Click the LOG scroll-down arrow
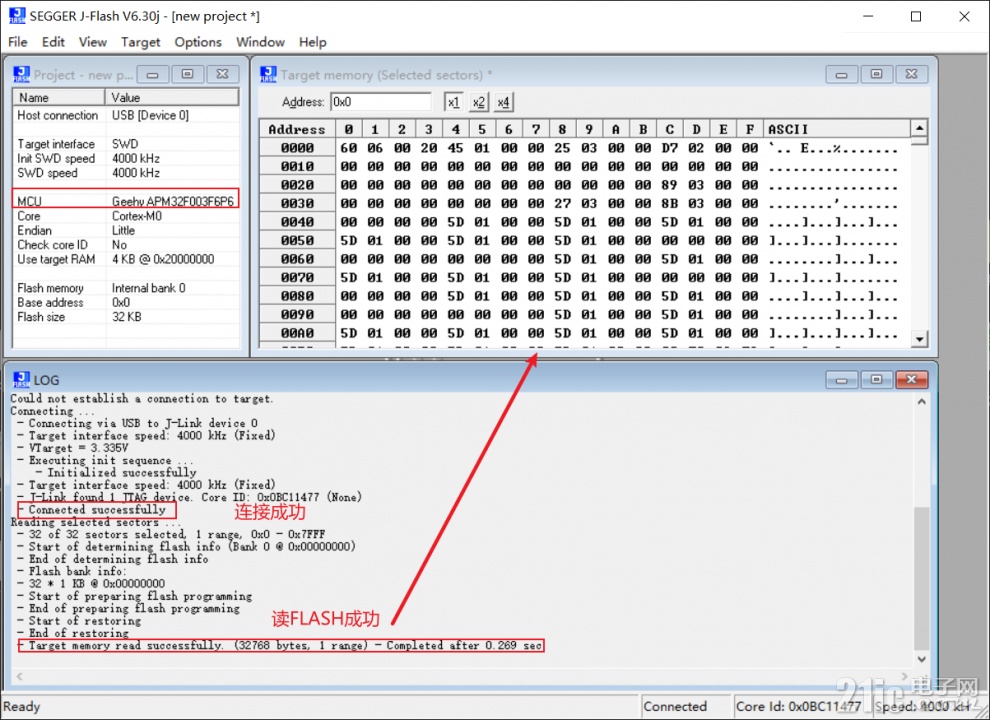 [921, 659]
